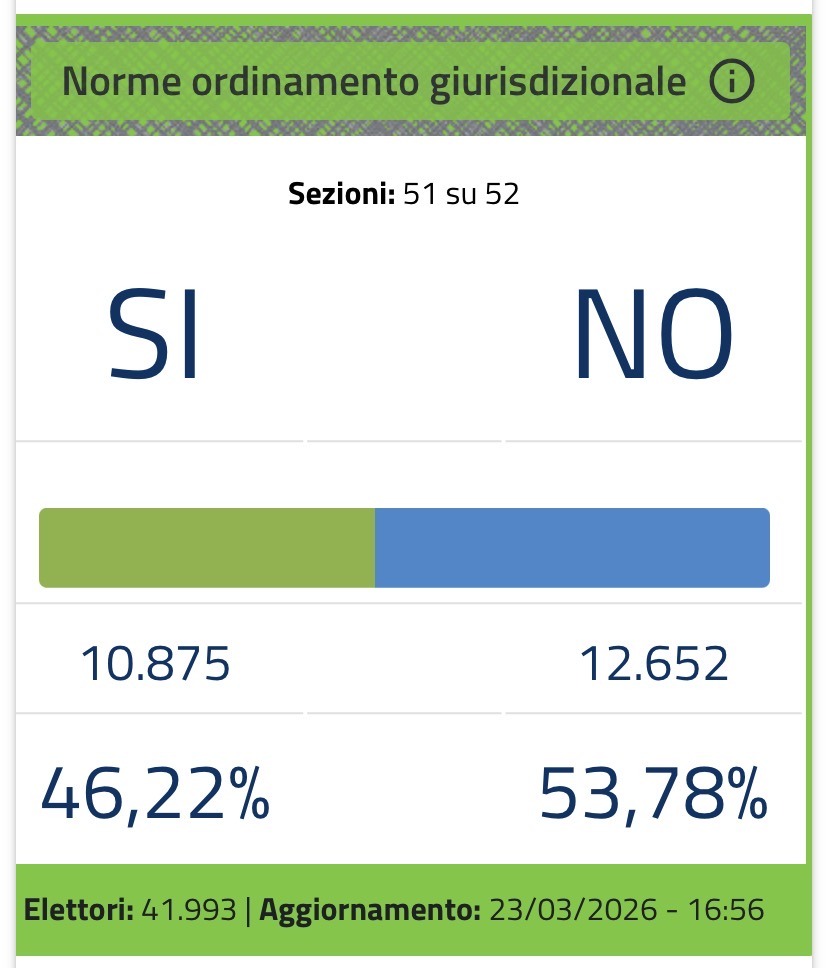828x968 pixels.
Task: Click the voters number 41.993
Action: (x=188, y=911)
